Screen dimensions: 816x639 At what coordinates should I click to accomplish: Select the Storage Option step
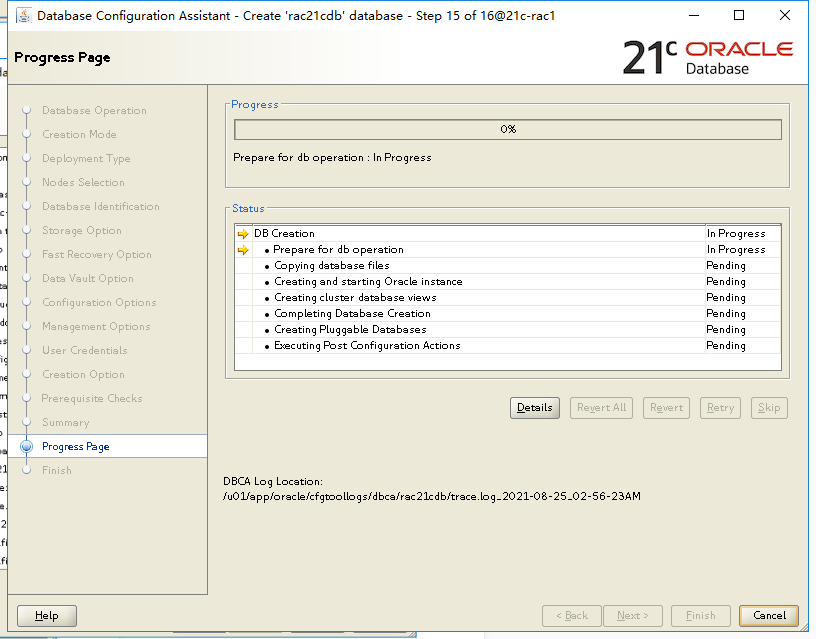pos(82,230)
